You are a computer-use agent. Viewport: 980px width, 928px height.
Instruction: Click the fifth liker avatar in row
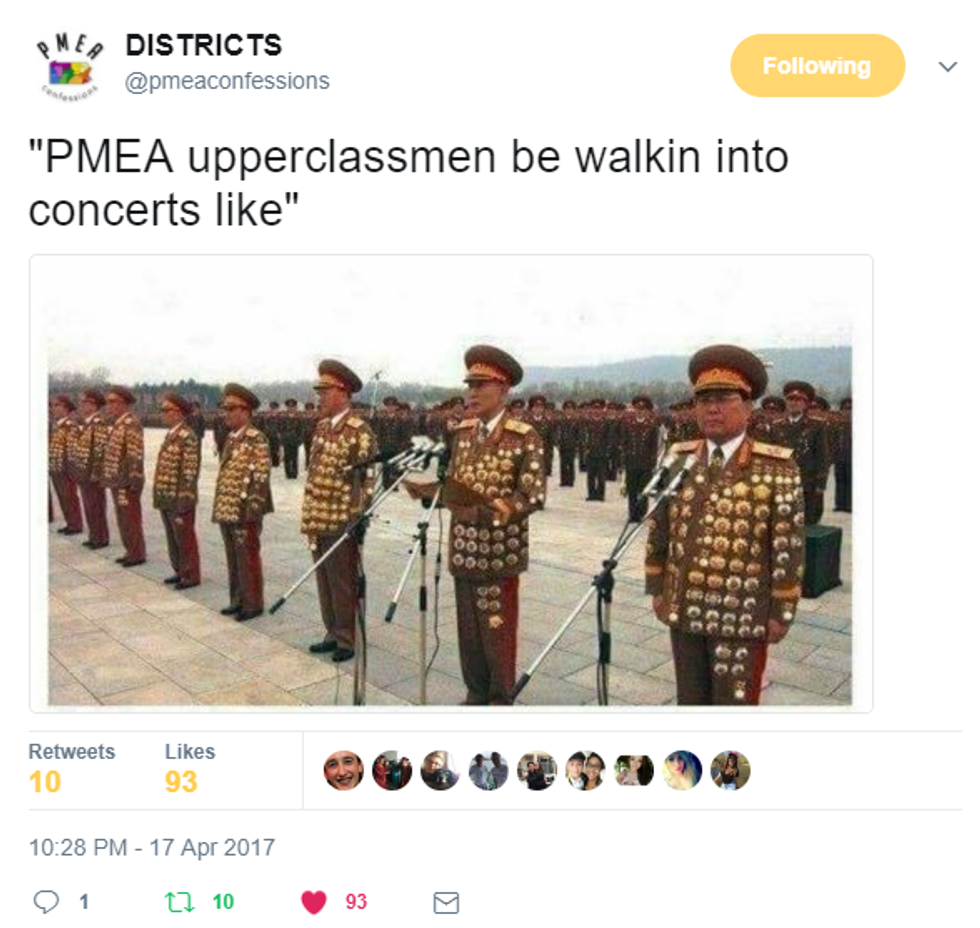pyautogui.click(x=537, y=770)
